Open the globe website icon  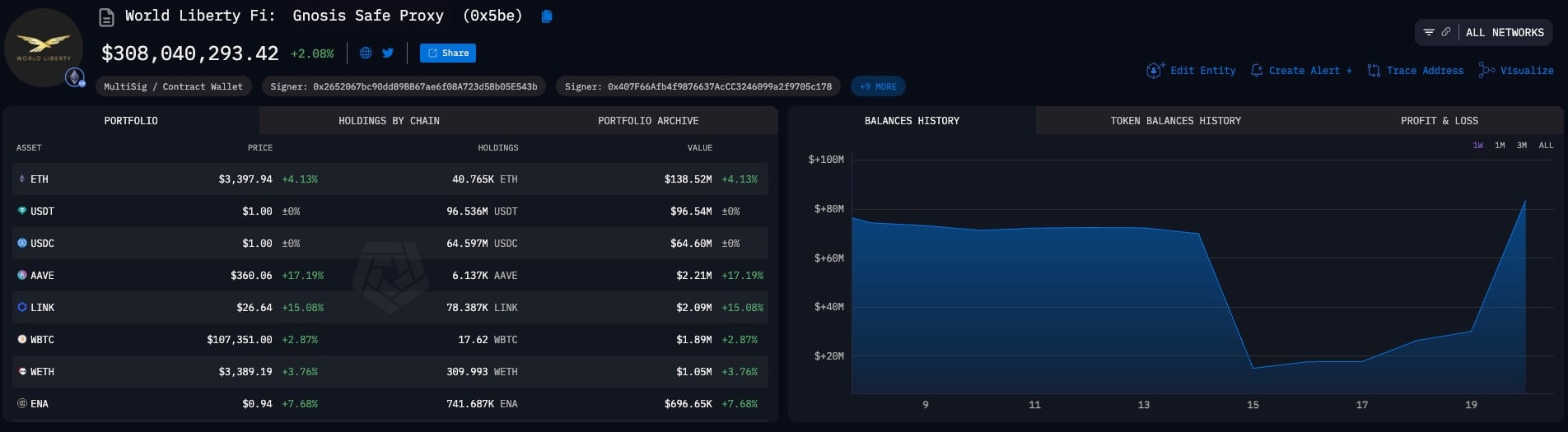(366, 53)
